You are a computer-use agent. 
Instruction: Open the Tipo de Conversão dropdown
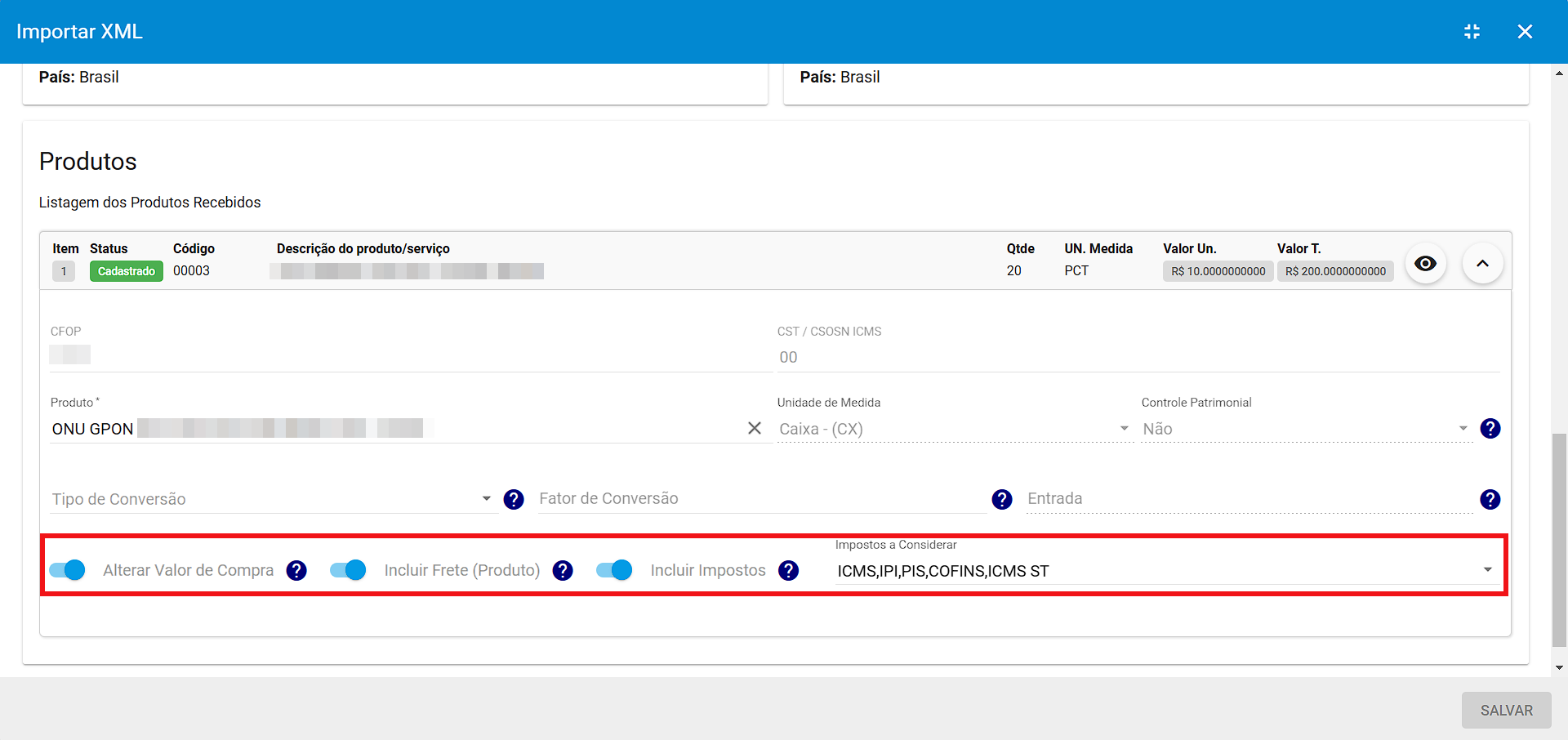(x=273, y=499)
